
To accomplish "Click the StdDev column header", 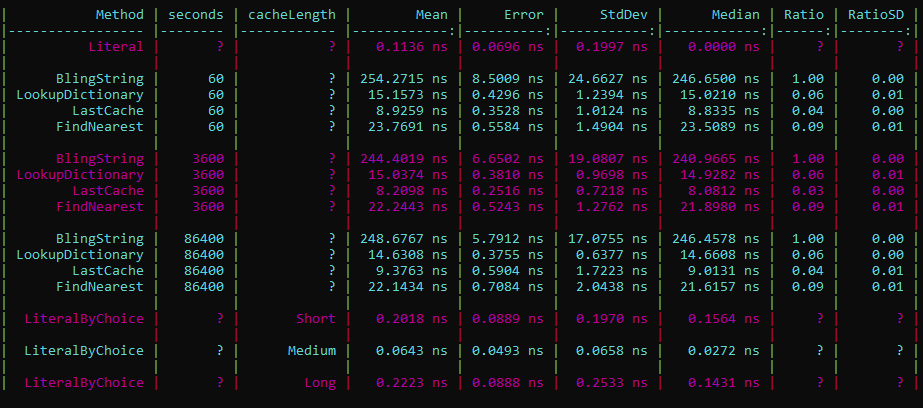I will [x=624, y=15].
